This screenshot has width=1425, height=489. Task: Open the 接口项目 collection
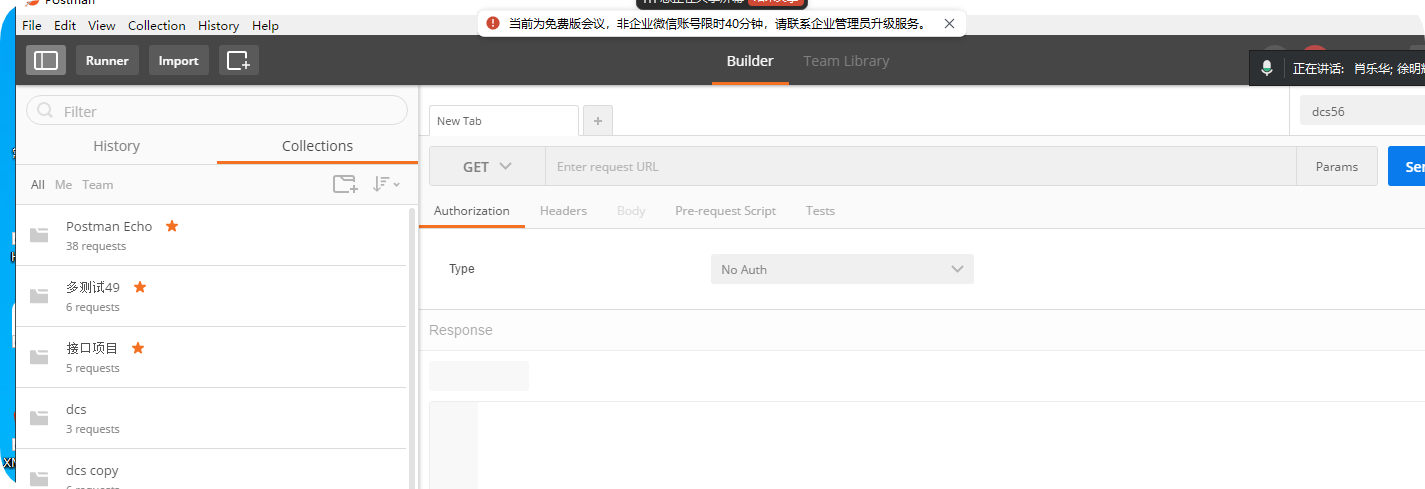click(211, 357)
